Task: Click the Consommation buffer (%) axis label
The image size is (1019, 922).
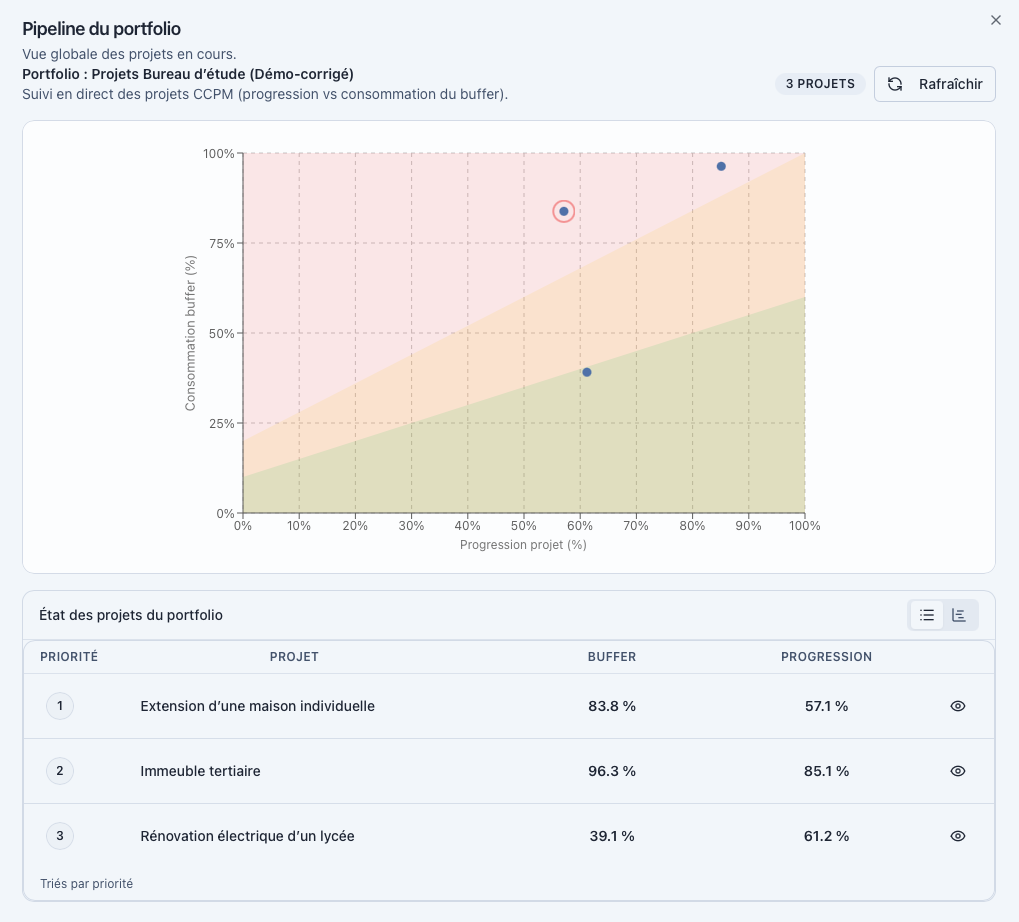Action: click(190, 333)
